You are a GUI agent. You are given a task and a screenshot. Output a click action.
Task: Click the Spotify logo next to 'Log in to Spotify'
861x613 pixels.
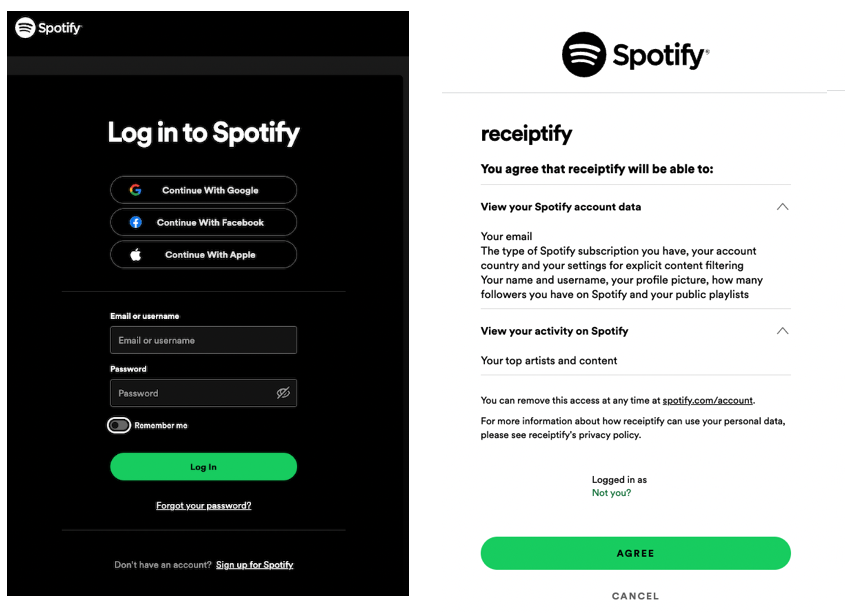coord(47,29)
